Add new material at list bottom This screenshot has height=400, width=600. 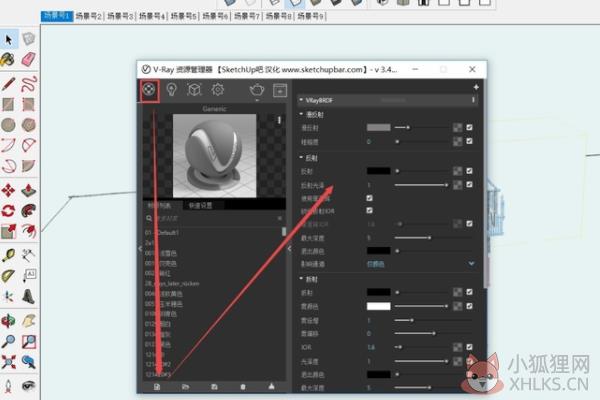click(157, 387)
